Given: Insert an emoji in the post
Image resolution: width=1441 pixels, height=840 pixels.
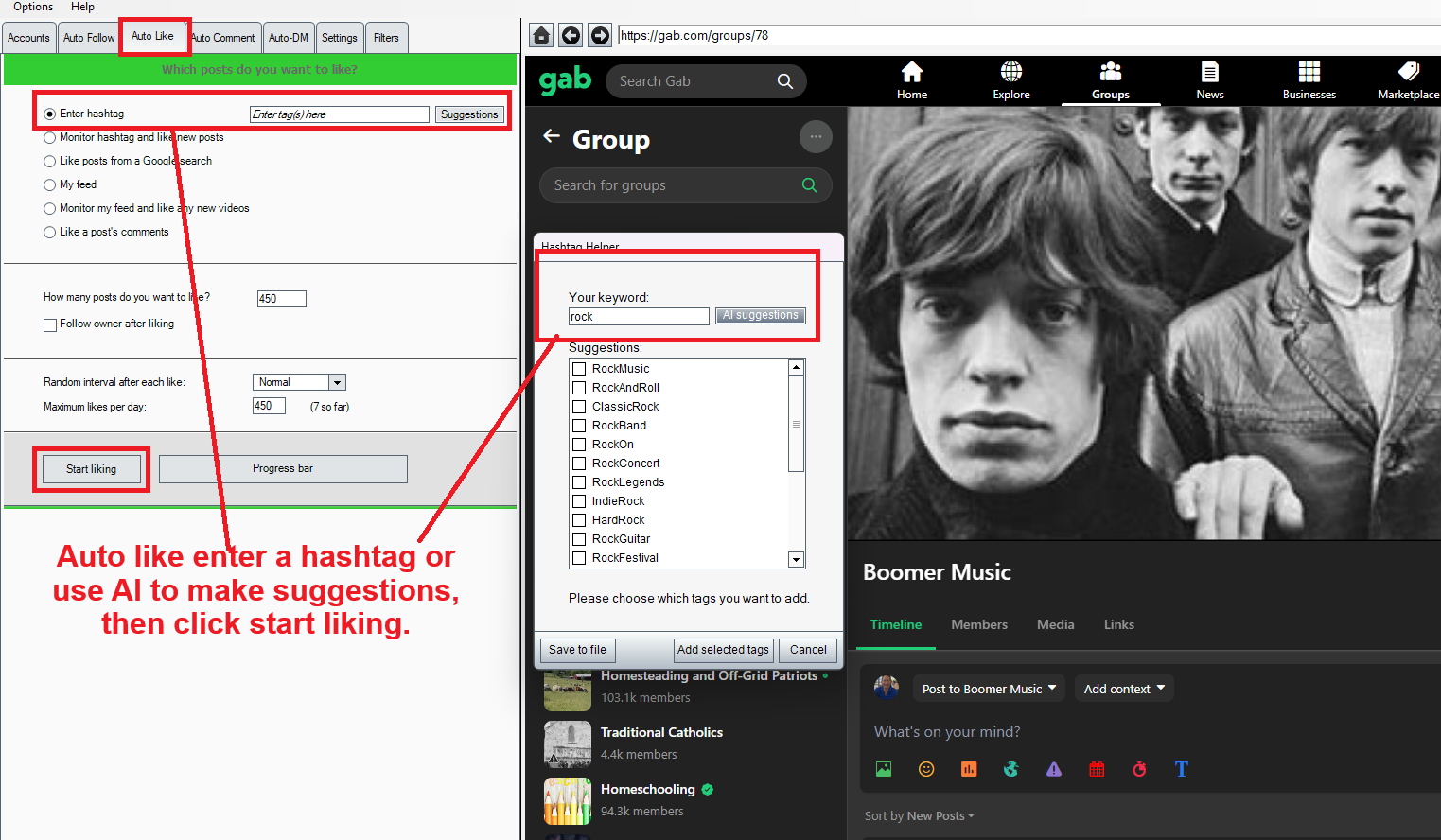Looking at the screenshot, I should click(926, 769).
